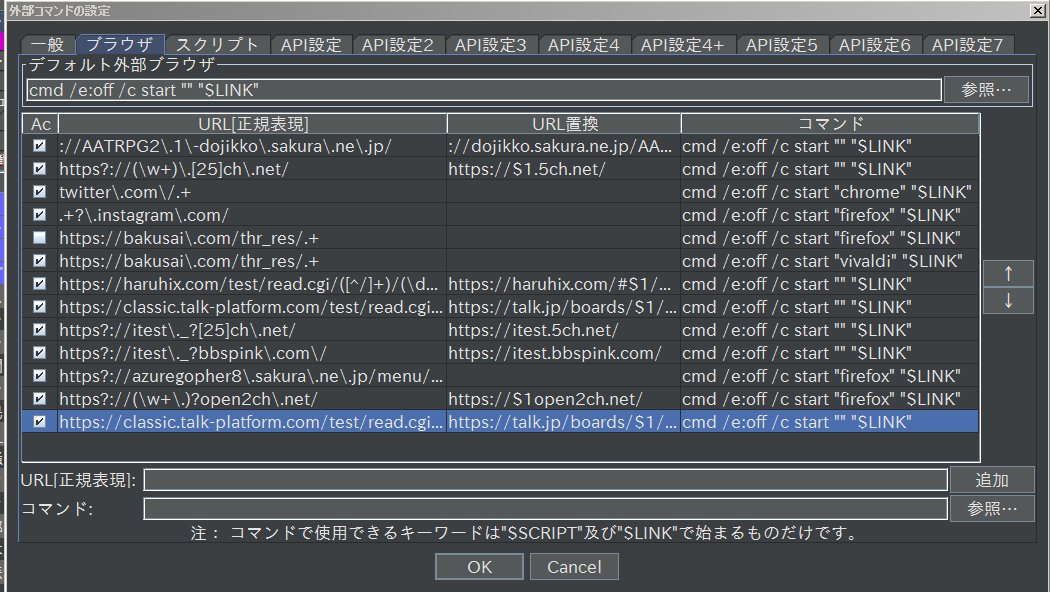Toggle checkbox for the twitter\.com row
Viewport: 1050px width, 592px height.
[40, 192]
